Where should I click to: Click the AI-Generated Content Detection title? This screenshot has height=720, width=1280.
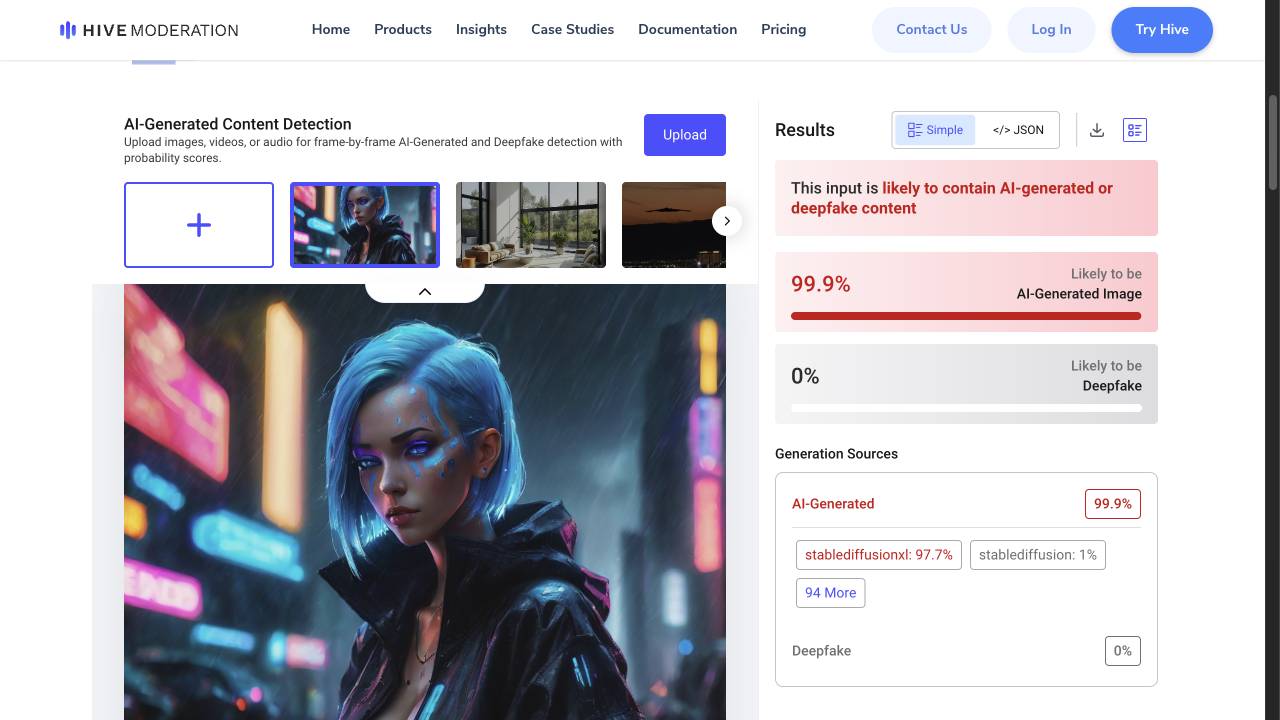pyautogui.click(x=238, y=124)
